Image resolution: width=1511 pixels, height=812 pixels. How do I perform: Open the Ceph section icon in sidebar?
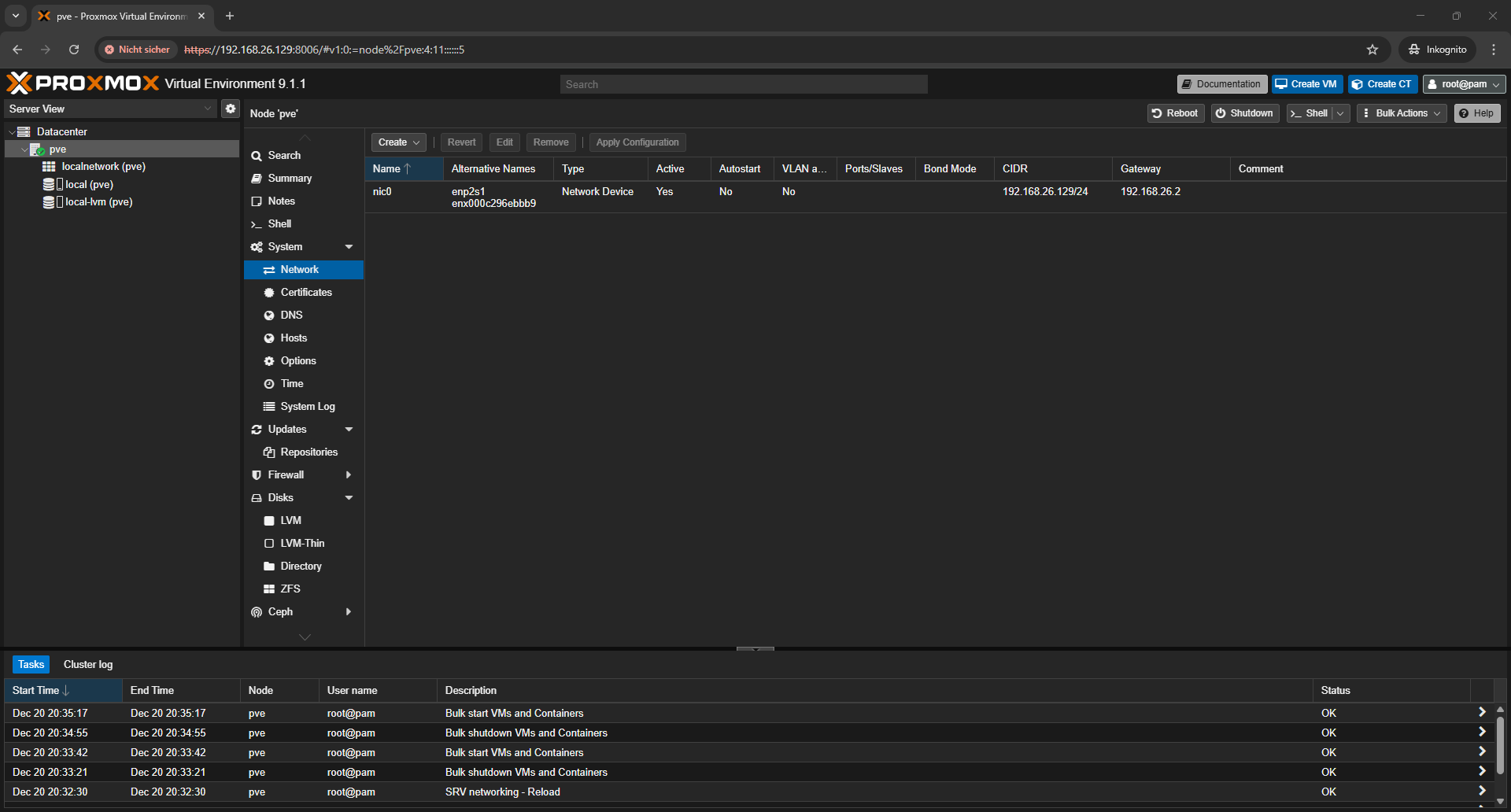pyautogui.click(x=257, y=612)
